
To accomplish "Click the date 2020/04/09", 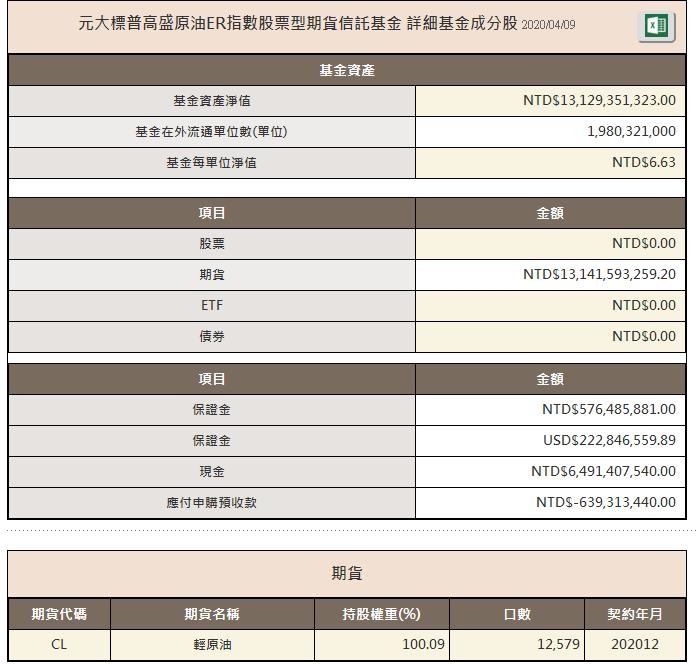I will [548, 24].
